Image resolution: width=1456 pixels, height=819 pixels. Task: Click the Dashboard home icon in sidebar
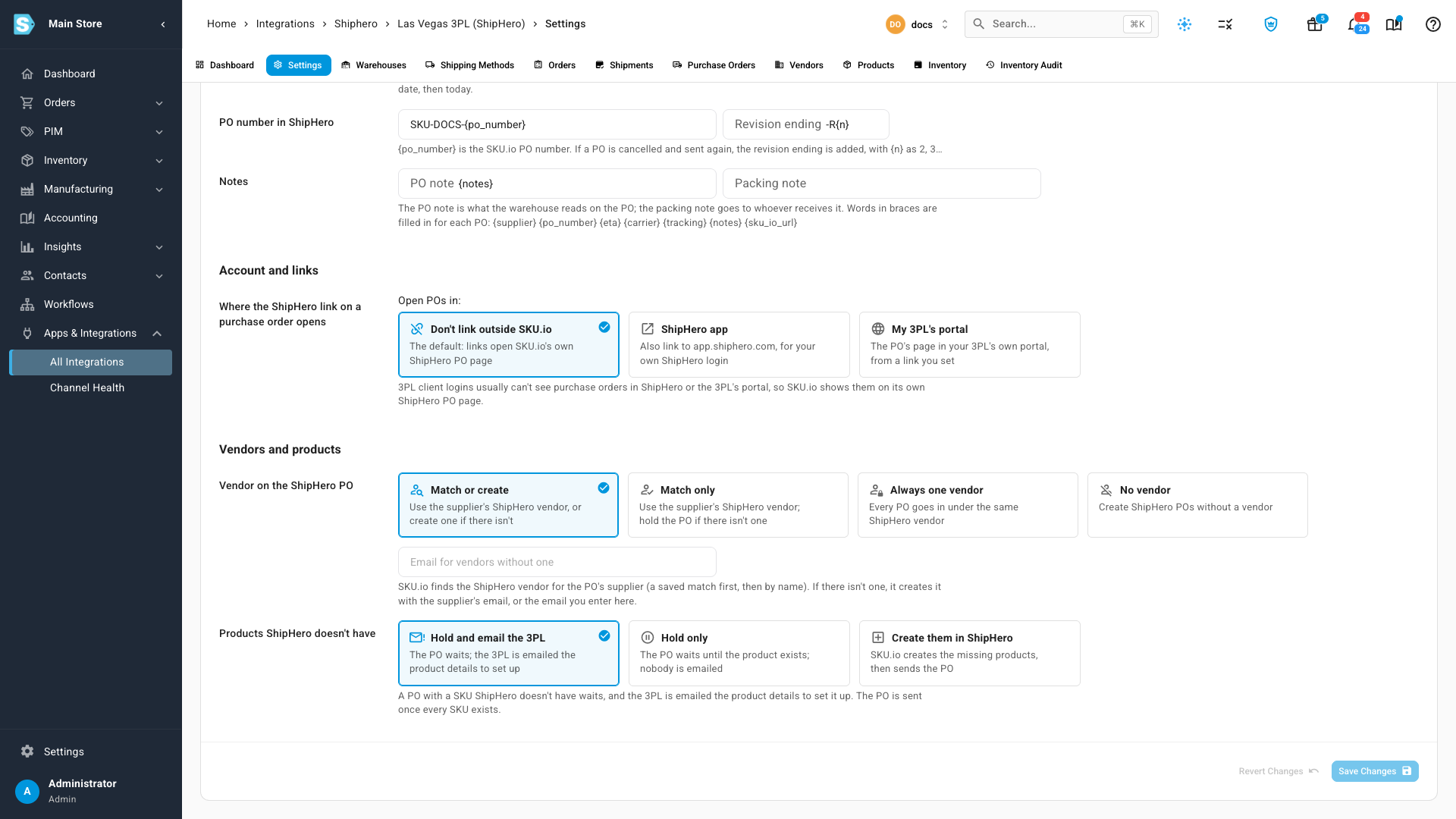(27, 74)
